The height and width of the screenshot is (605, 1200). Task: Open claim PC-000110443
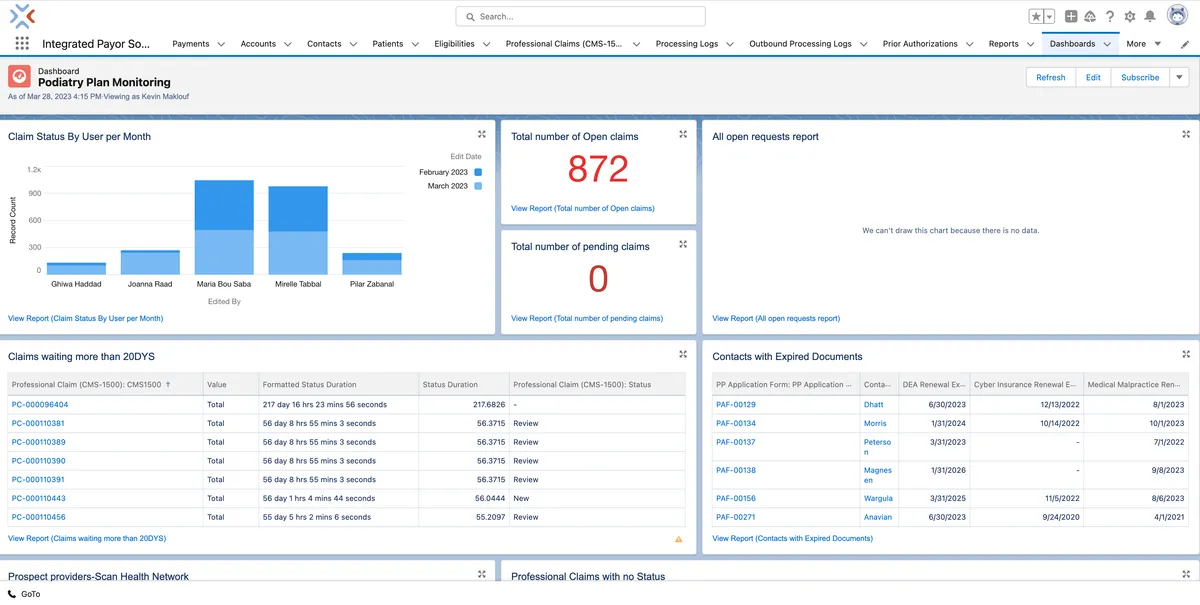(38, 498)
